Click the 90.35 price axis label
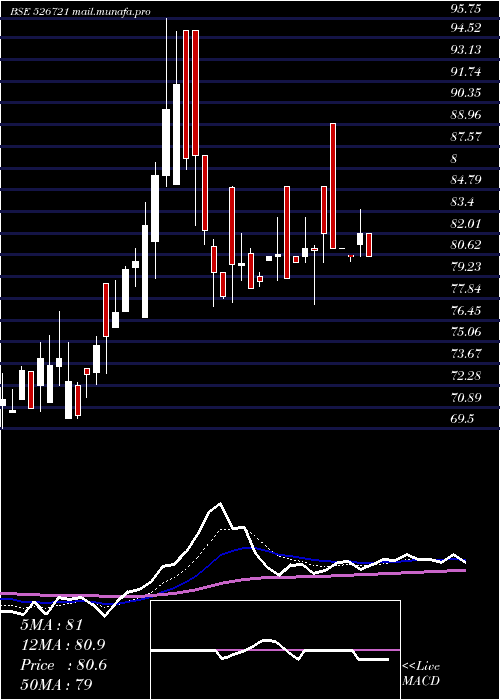This screenshot has height=700, width=500. point(466,93)
